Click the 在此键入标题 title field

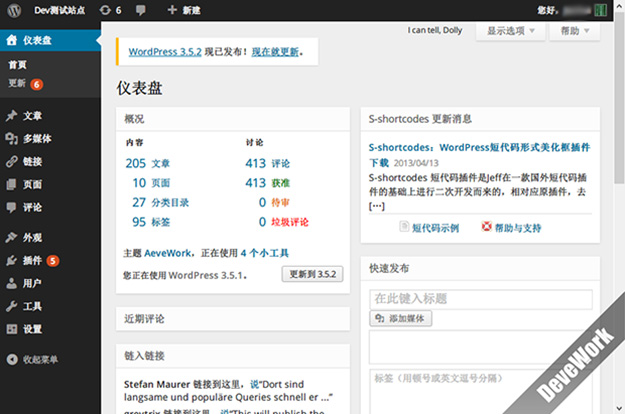(481, 299)
